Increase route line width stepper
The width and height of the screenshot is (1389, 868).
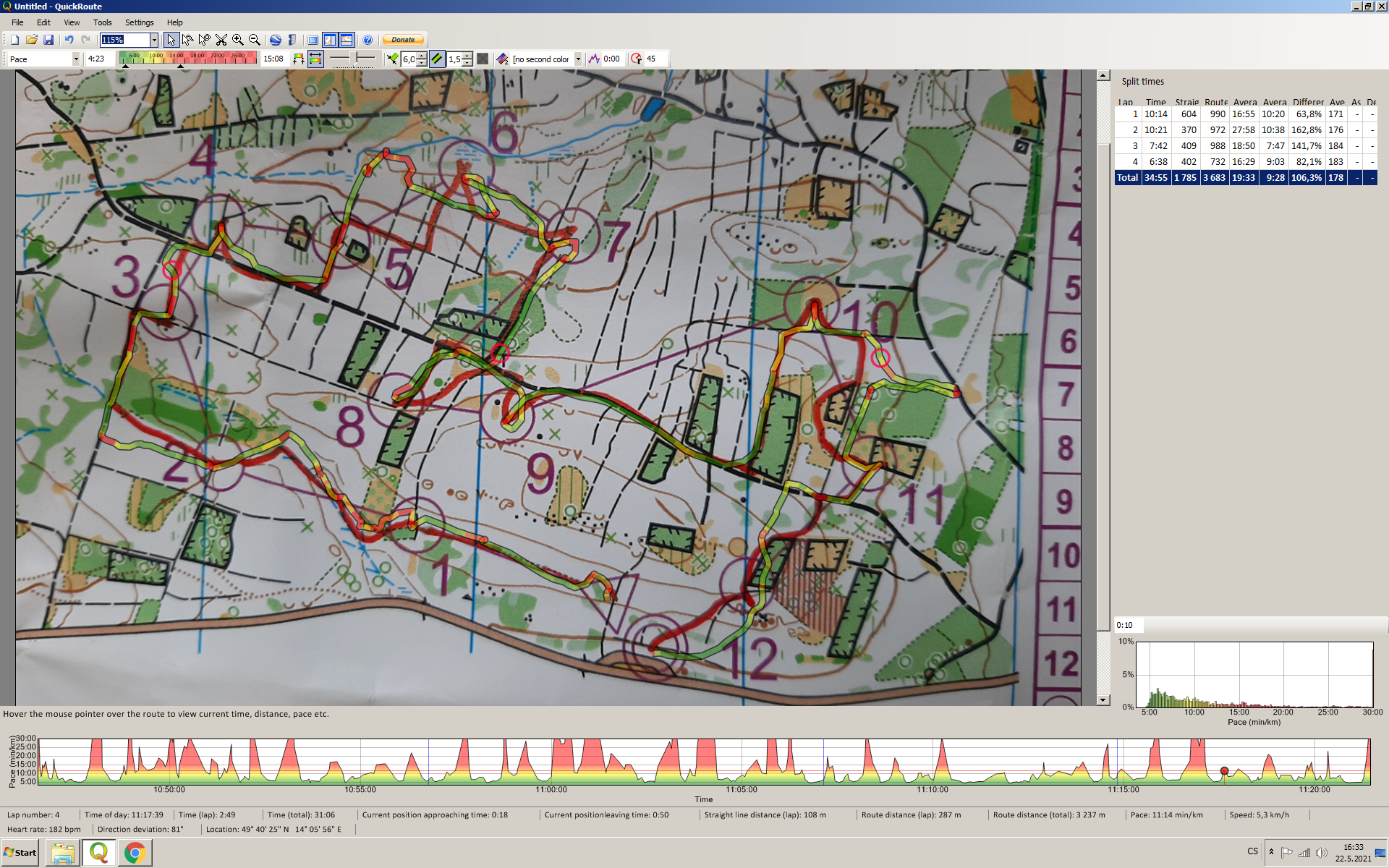[x=422, y=56]
